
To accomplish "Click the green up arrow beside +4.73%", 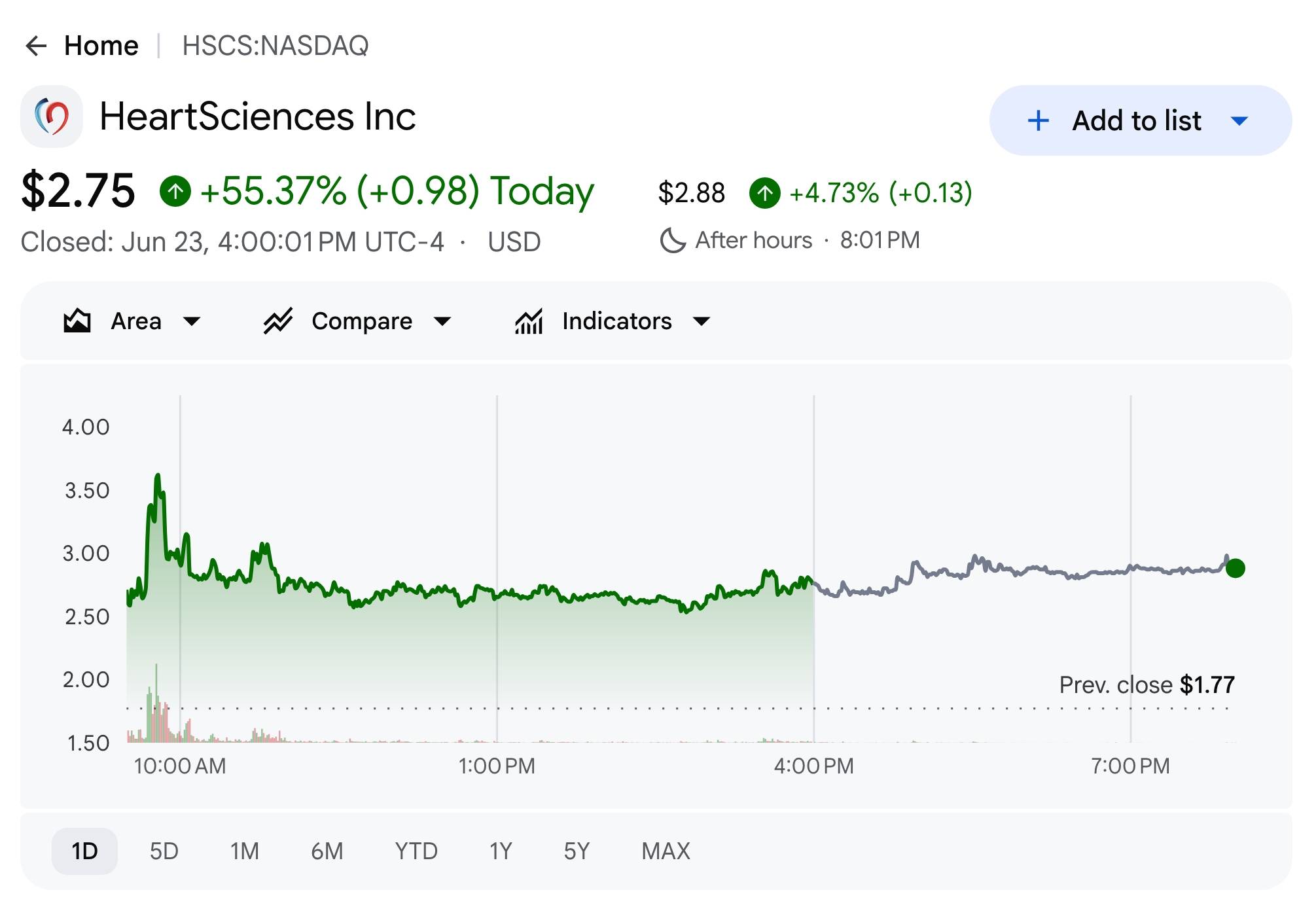I will tap(765, 193).
